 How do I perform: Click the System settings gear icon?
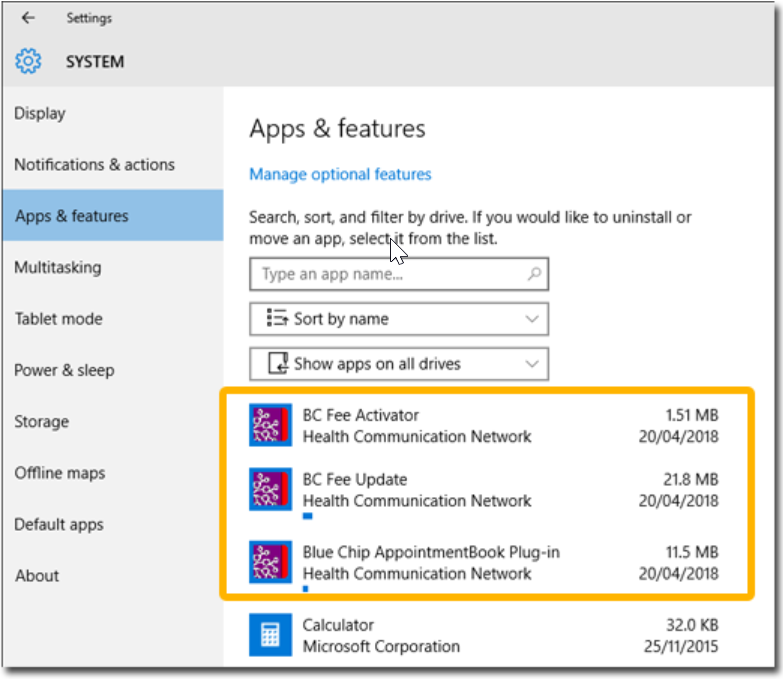28,61
